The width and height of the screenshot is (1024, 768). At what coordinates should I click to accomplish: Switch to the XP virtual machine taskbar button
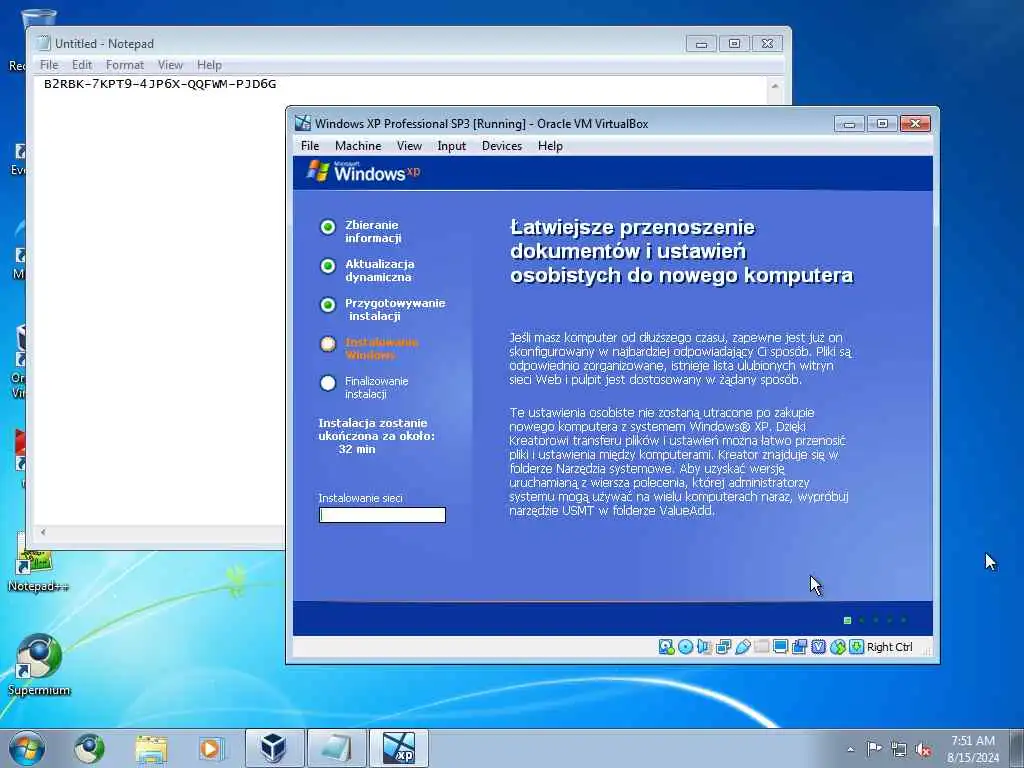click(398, 748)
